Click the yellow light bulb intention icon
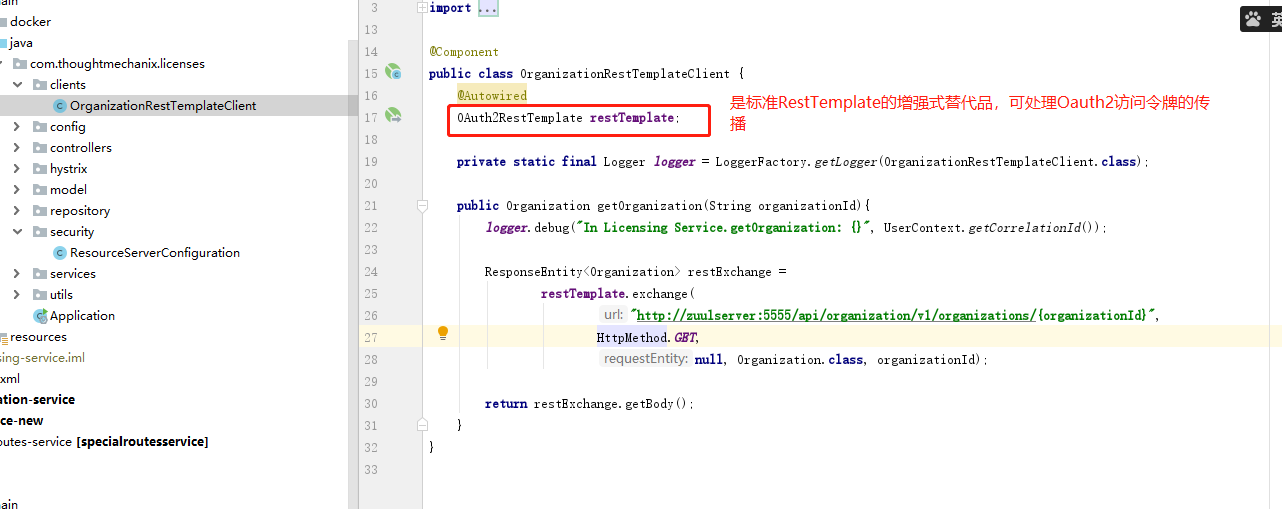Screen dimensions: 1282x509 (x=443, y=334)
